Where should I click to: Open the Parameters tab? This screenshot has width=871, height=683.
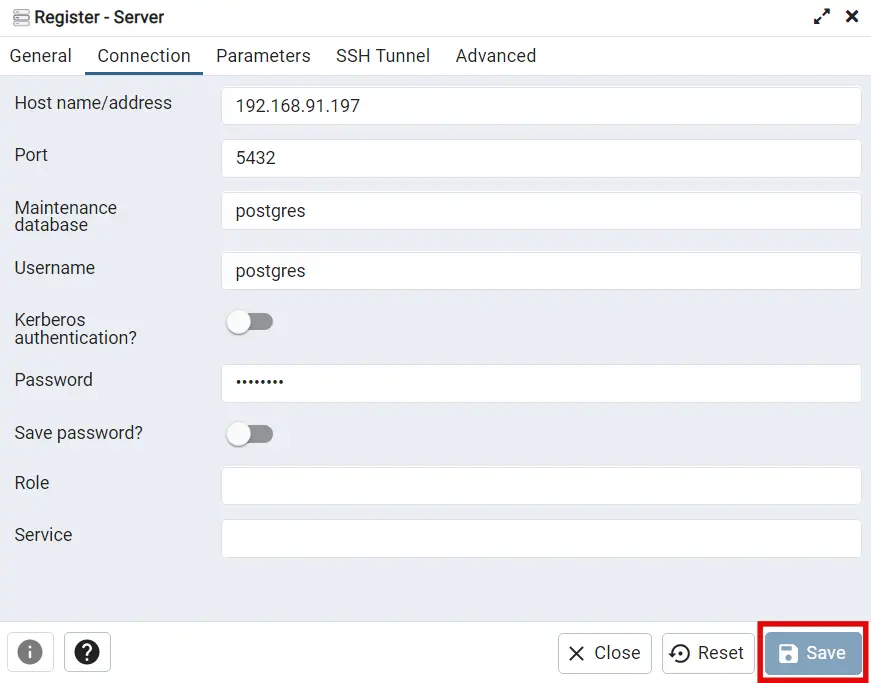tap(263, 56)
